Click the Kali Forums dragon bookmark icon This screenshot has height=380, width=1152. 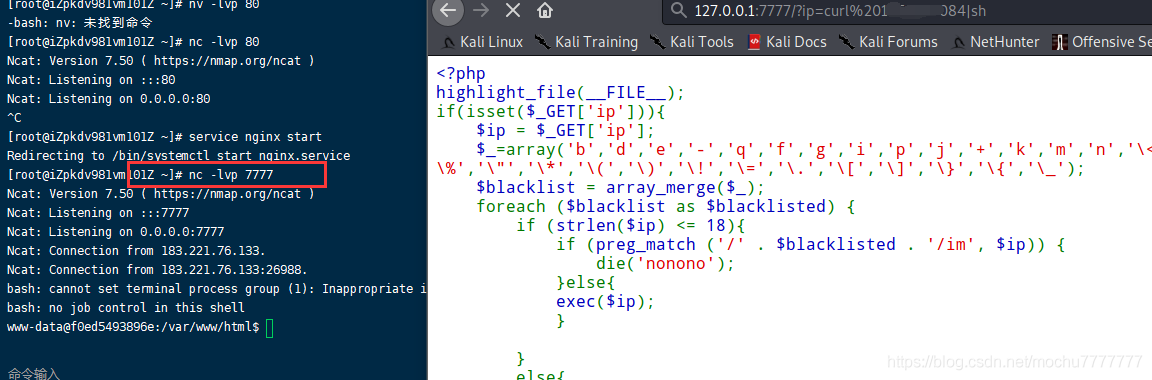846,42
